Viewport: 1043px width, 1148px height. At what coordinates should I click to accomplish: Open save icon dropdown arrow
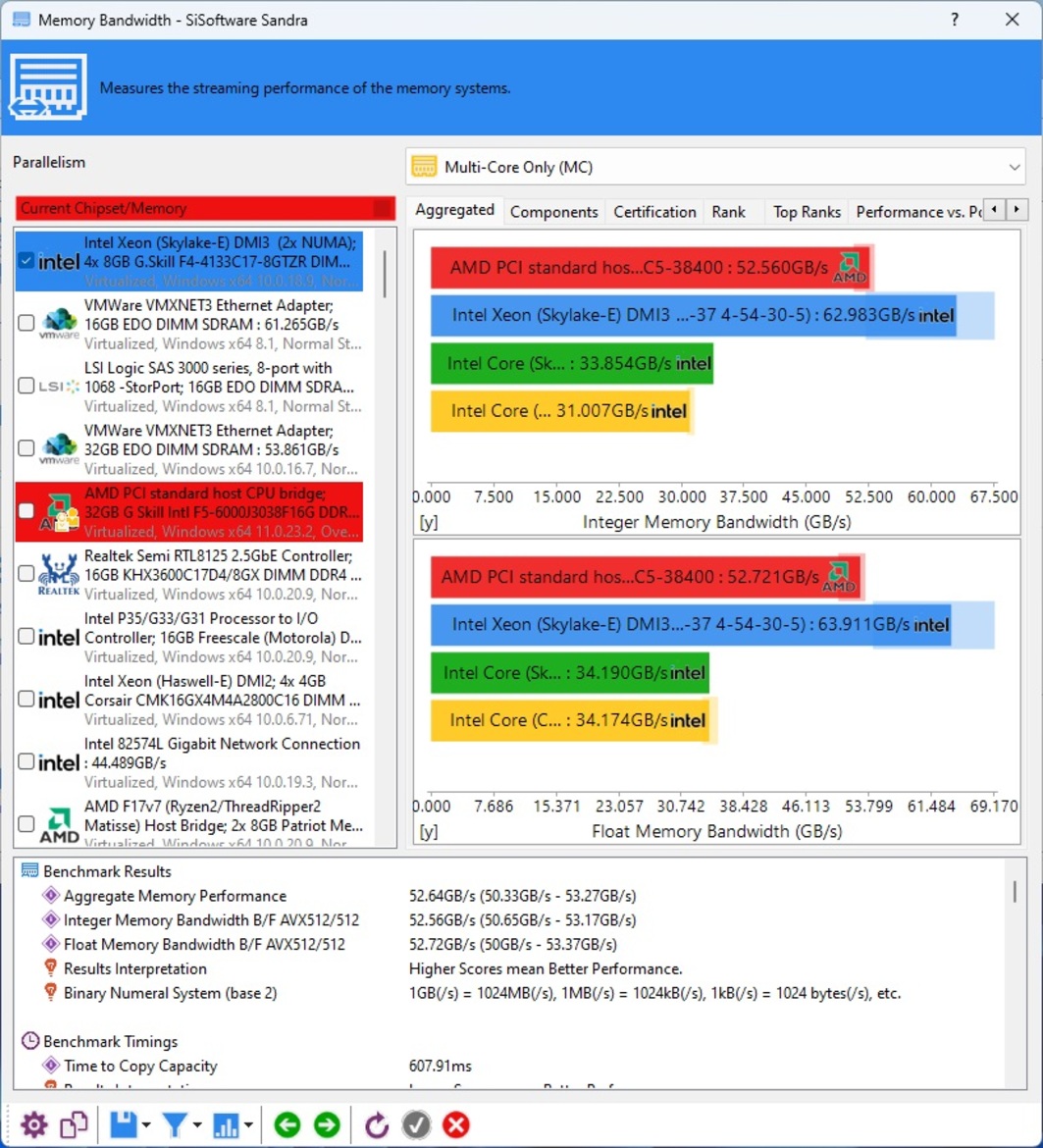pos(146,1125)
